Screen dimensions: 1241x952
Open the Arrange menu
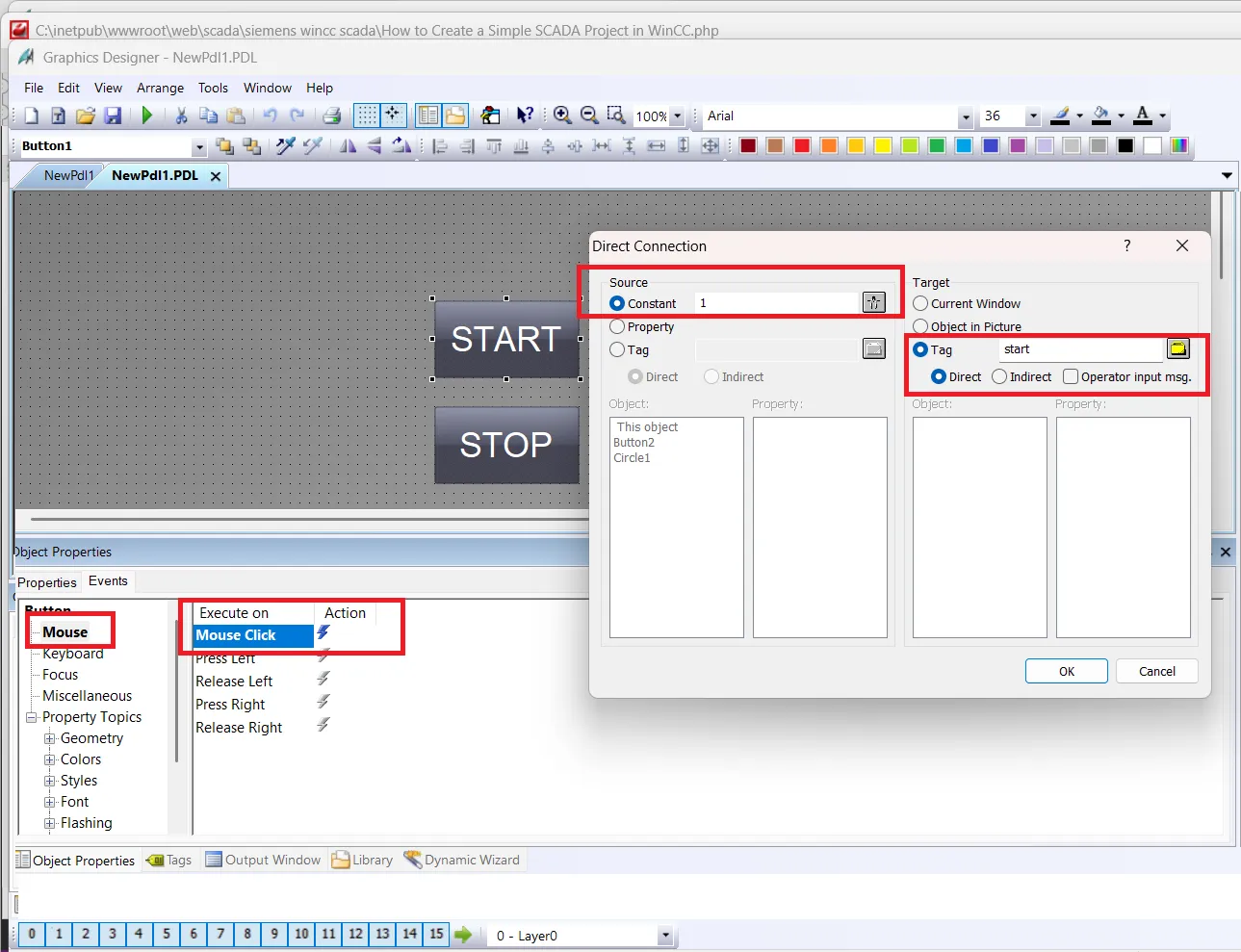tap(160, 88)
